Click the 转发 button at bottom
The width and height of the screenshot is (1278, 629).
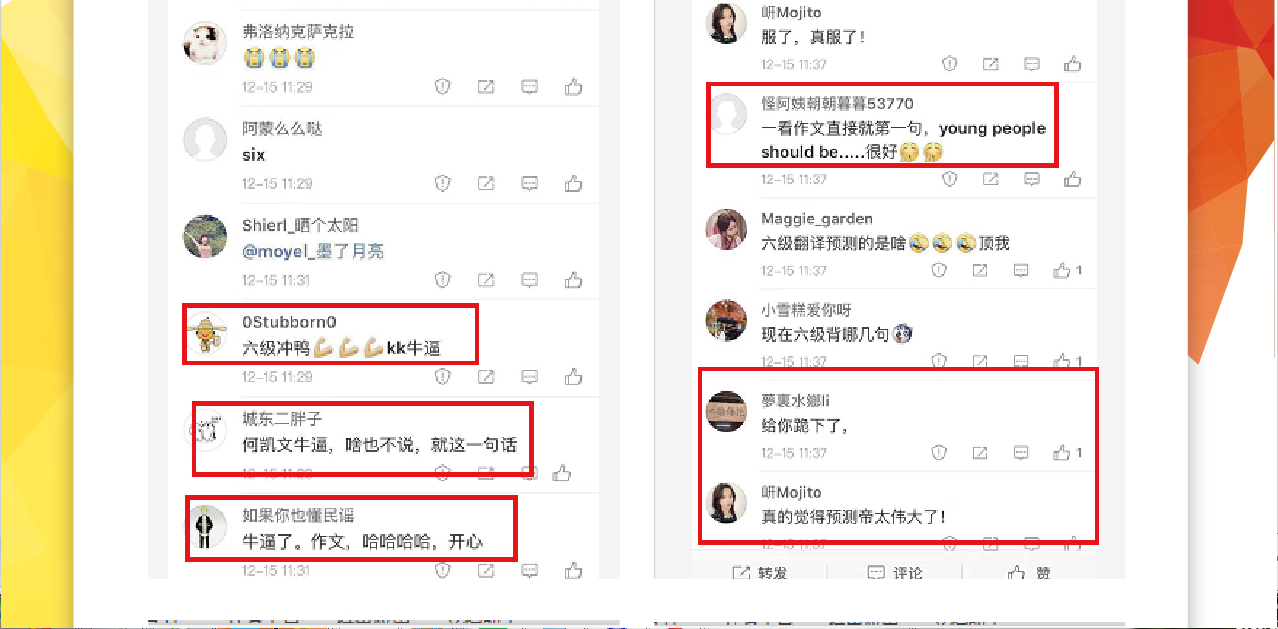[759, 573]
